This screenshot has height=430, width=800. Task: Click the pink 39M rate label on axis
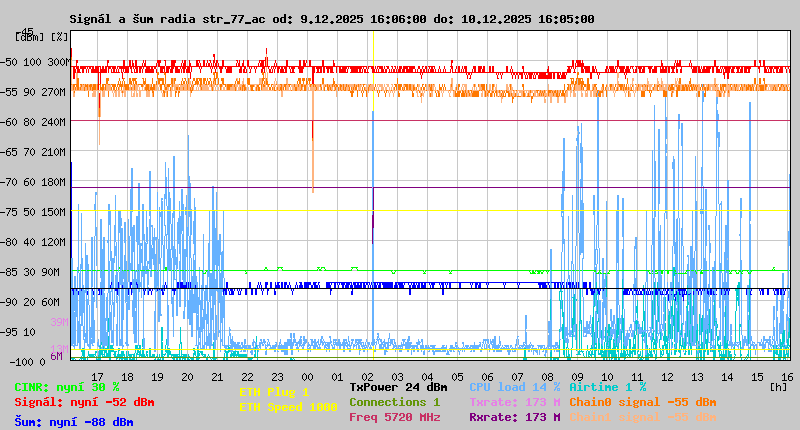point(59,322)
